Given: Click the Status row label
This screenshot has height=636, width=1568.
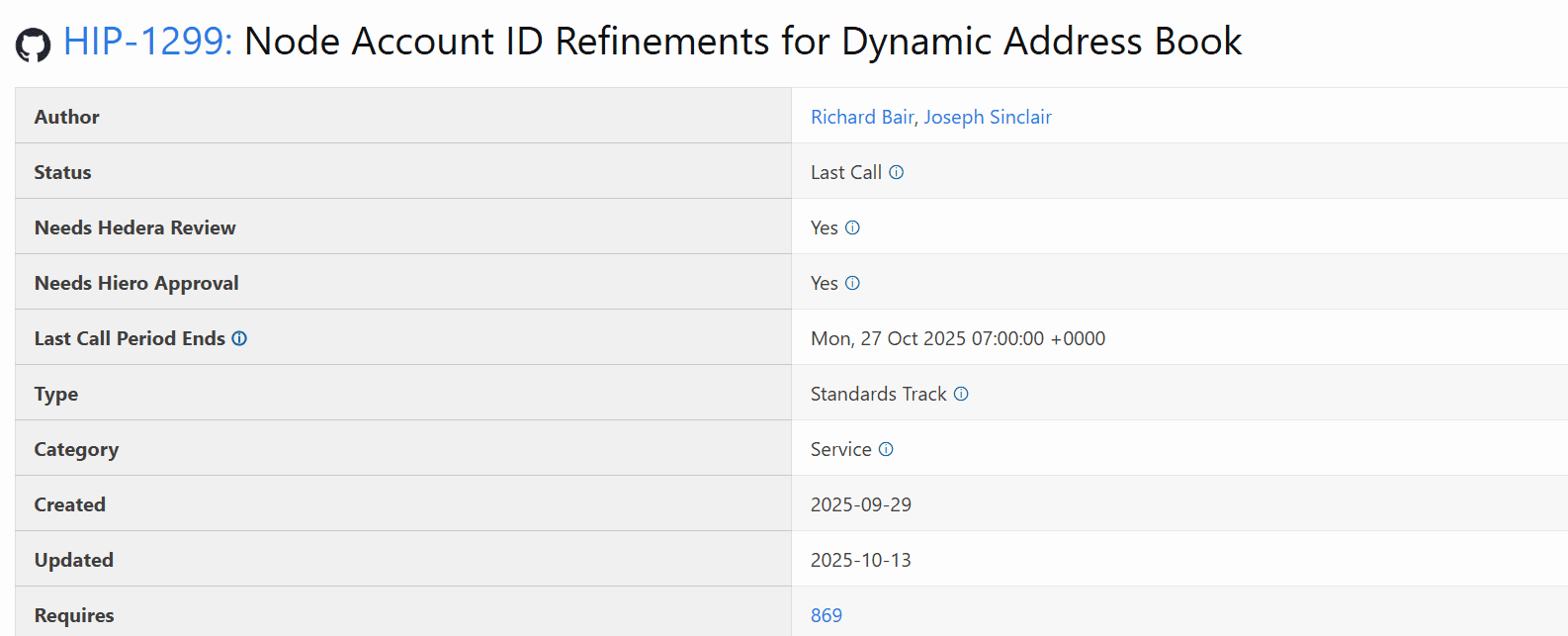Looking at the screenshot, I should (62, 172).
